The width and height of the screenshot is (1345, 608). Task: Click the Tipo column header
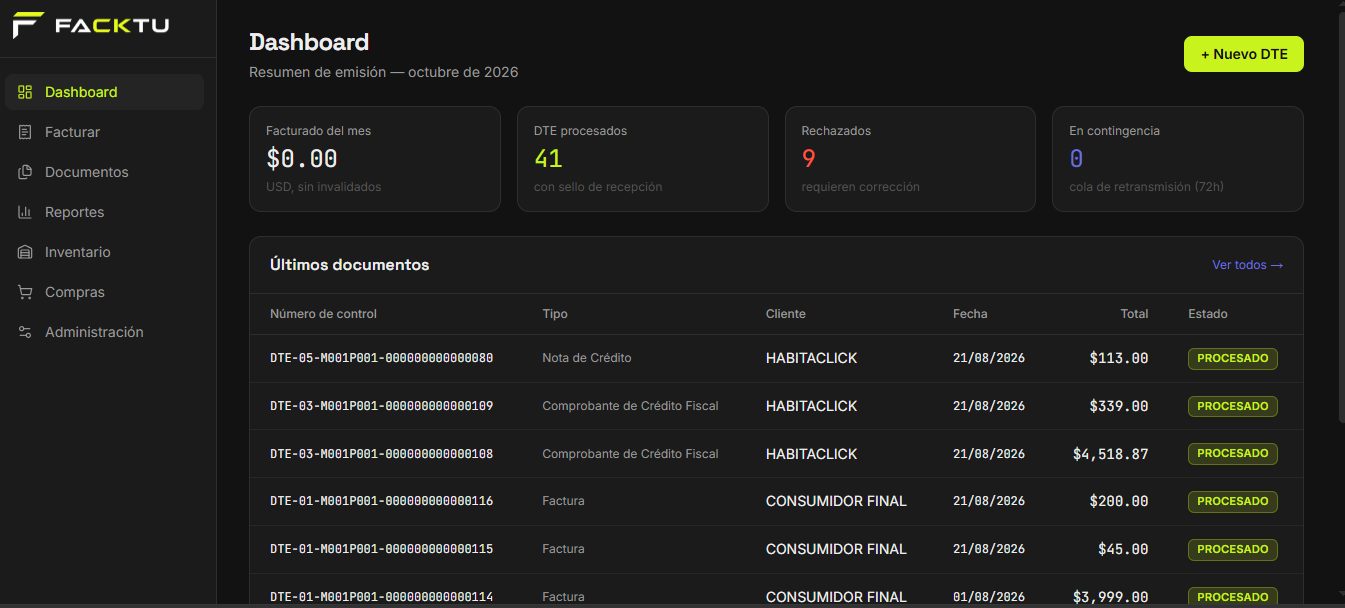tap(555, 314)
